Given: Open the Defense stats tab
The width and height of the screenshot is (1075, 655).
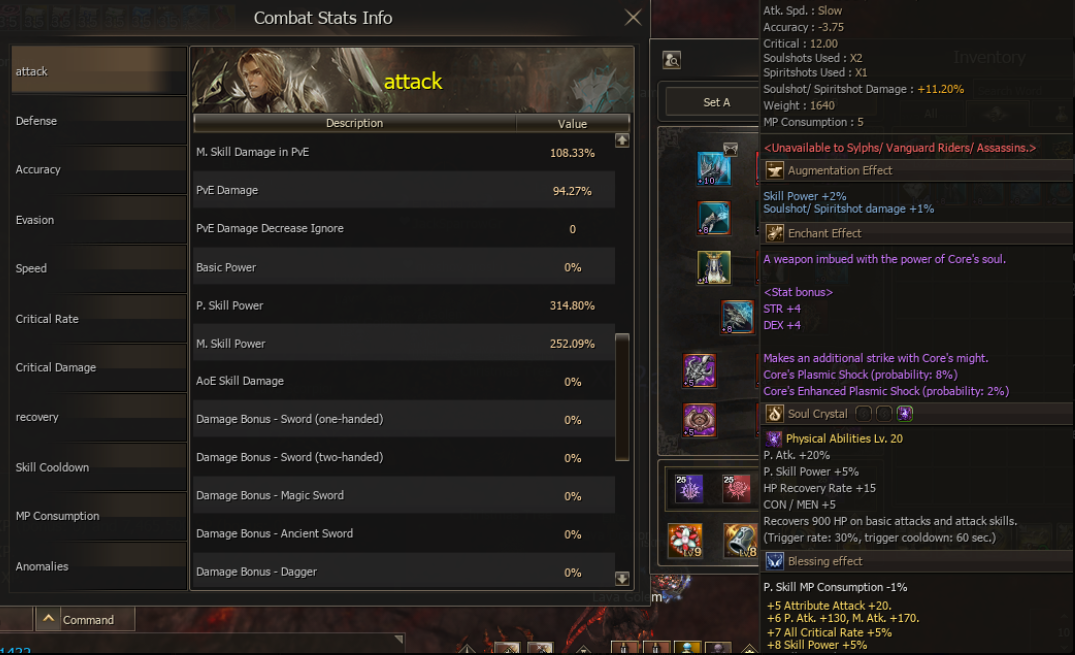Looking at the screenshot, I should (99, 121).
